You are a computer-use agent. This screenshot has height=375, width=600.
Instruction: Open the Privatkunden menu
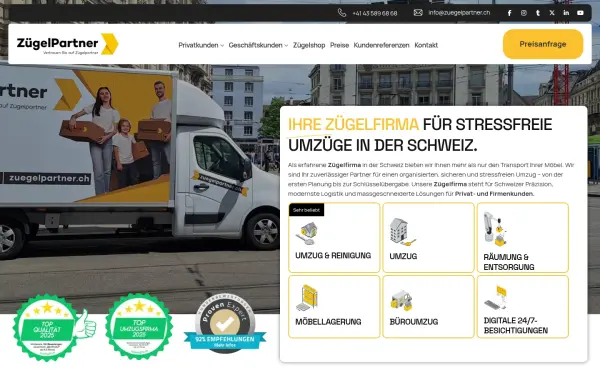198,45
